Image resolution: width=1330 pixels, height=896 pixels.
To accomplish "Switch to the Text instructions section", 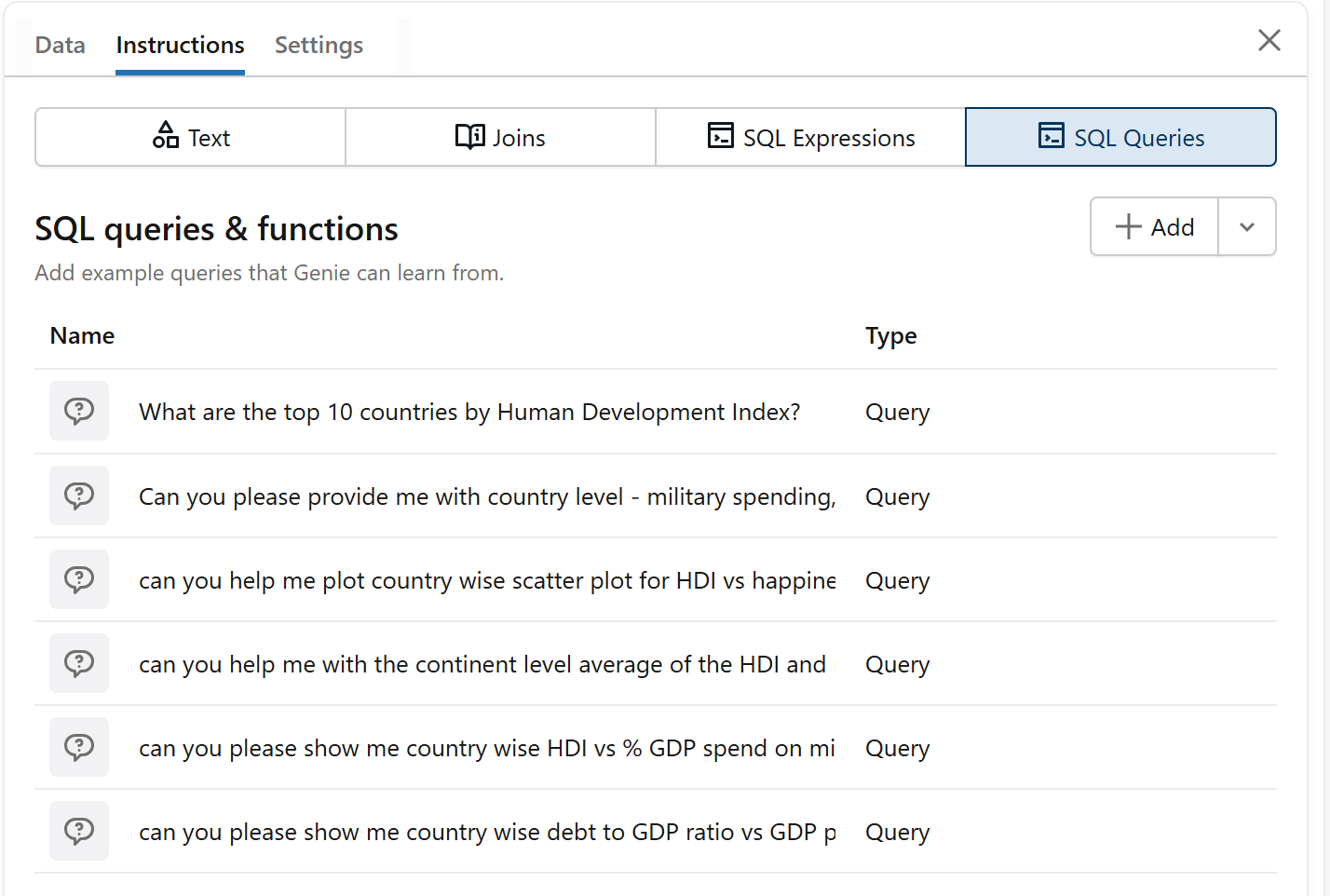I will pyautogui.click(x=191, y=138).
